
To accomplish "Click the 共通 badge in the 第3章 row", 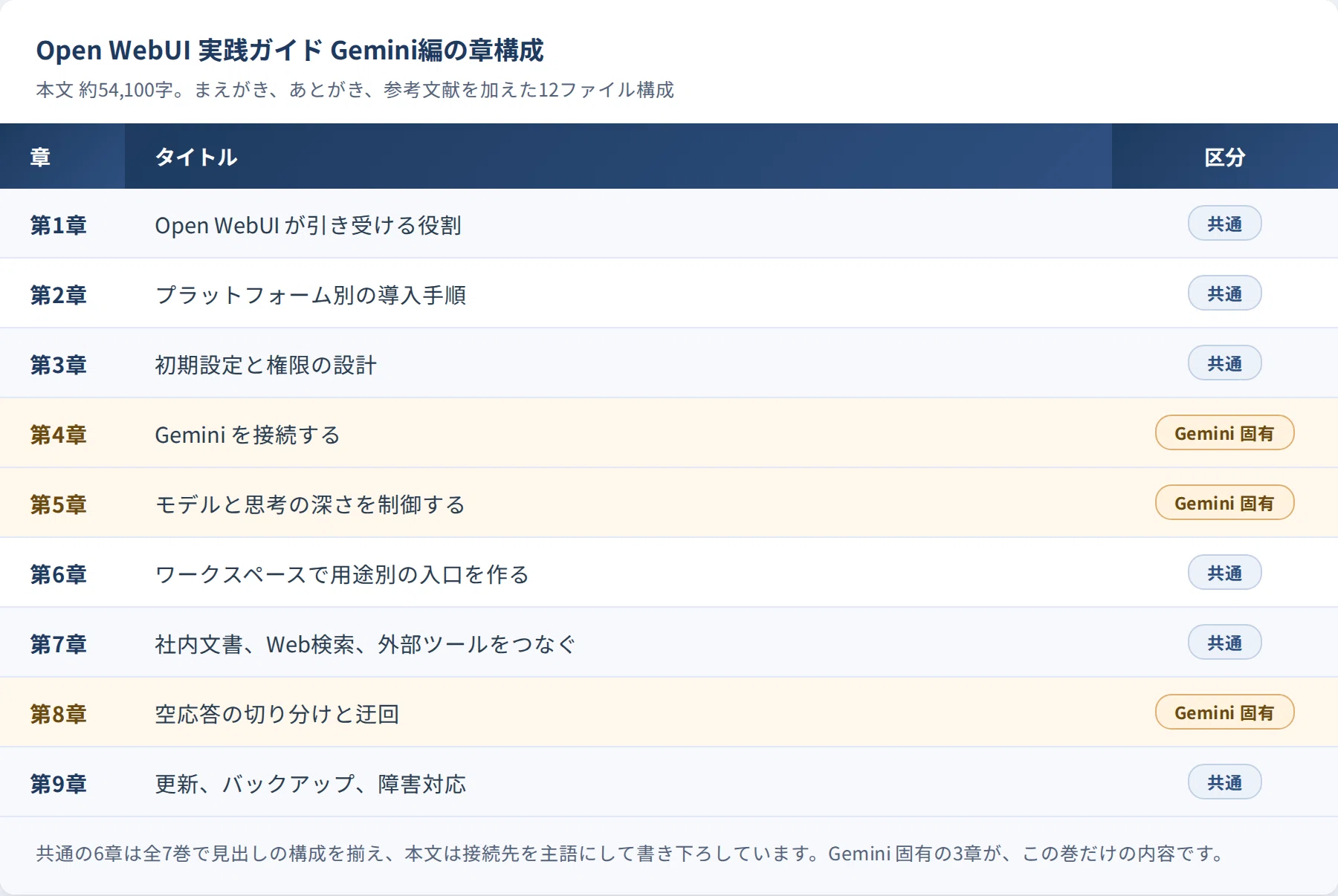I will click(1225, 363).
